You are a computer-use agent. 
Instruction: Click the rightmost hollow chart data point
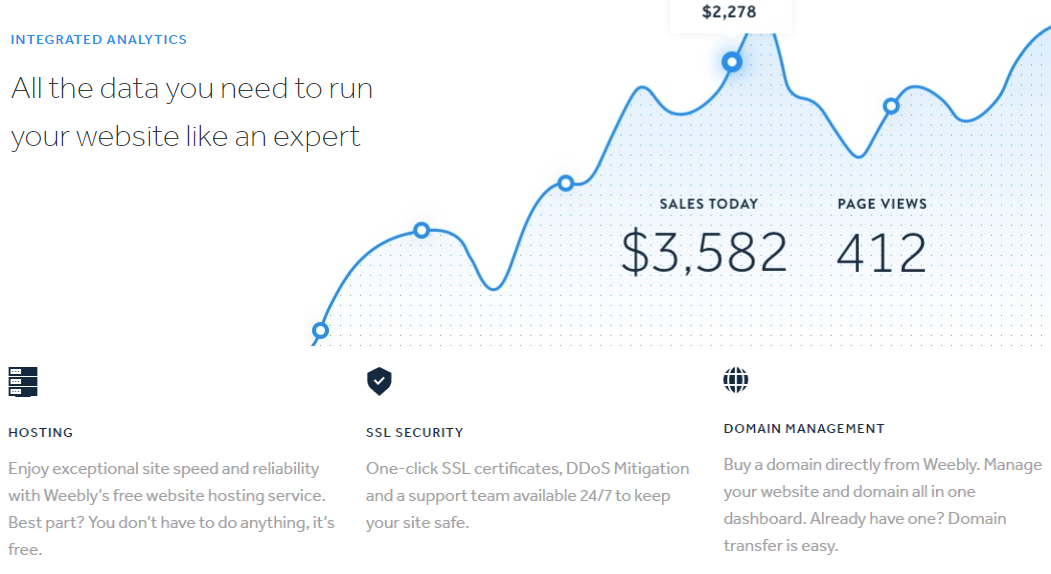pyautogui.click(x=891, y=105)
